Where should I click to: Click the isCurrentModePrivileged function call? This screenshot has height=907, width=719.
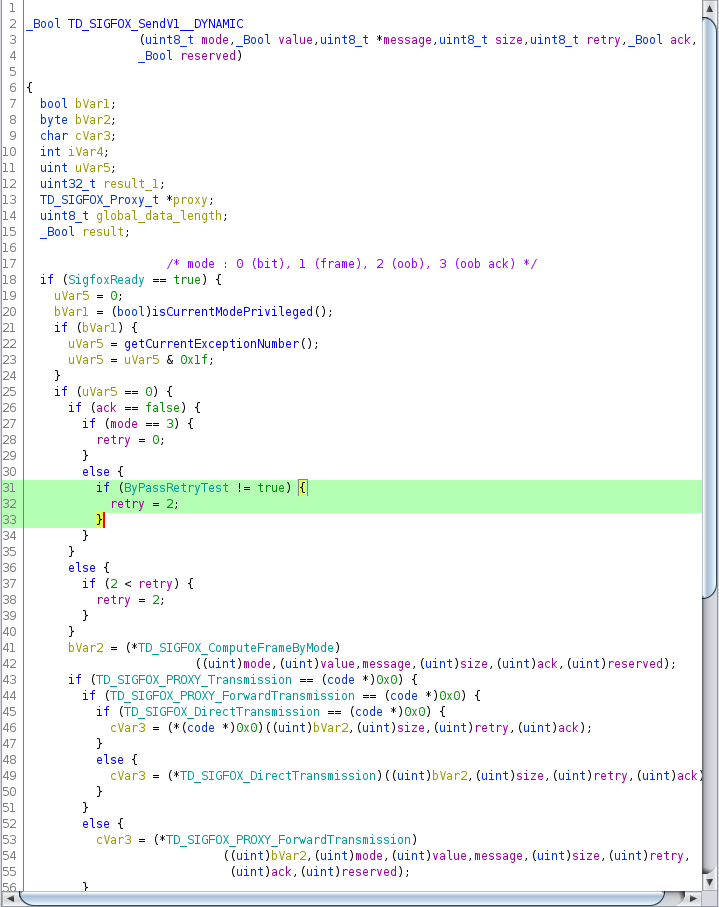tap(232, 312)
